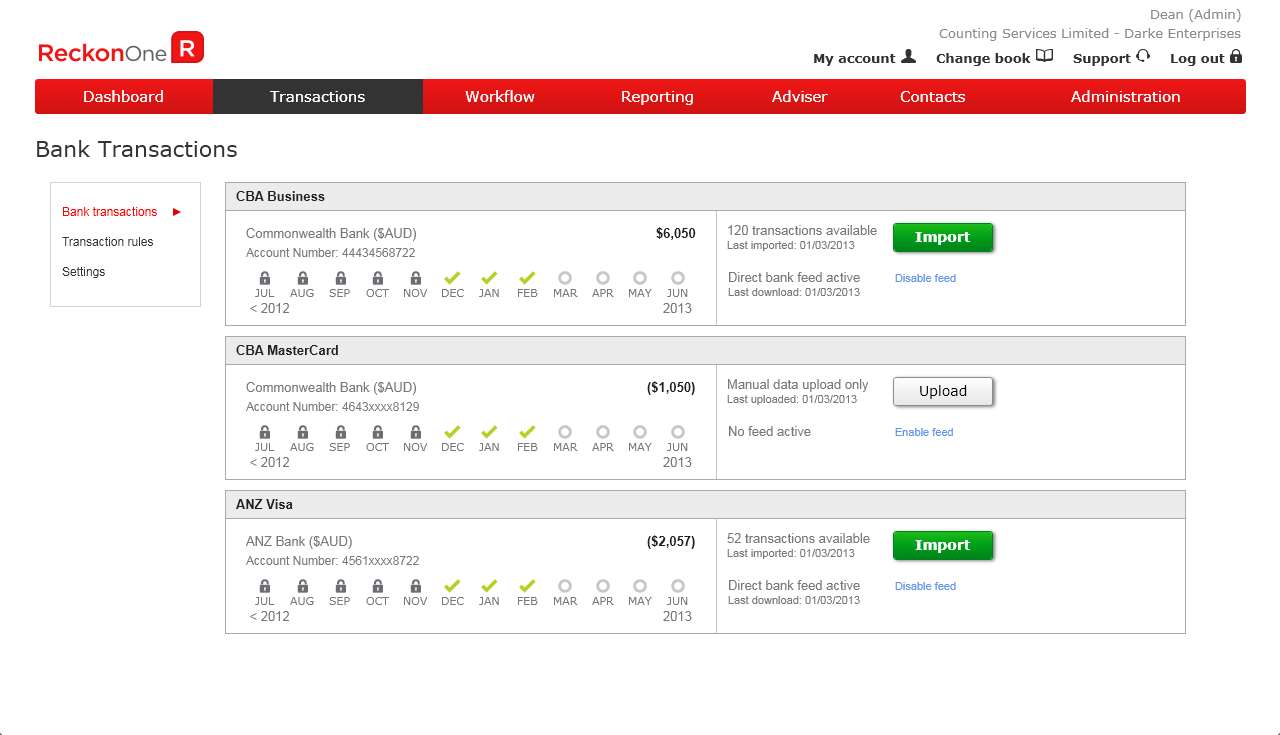Click JAN checkmark in CBA MasterCard
Image resolution: width=1280 pixels, height=735 pixels.
489,432
